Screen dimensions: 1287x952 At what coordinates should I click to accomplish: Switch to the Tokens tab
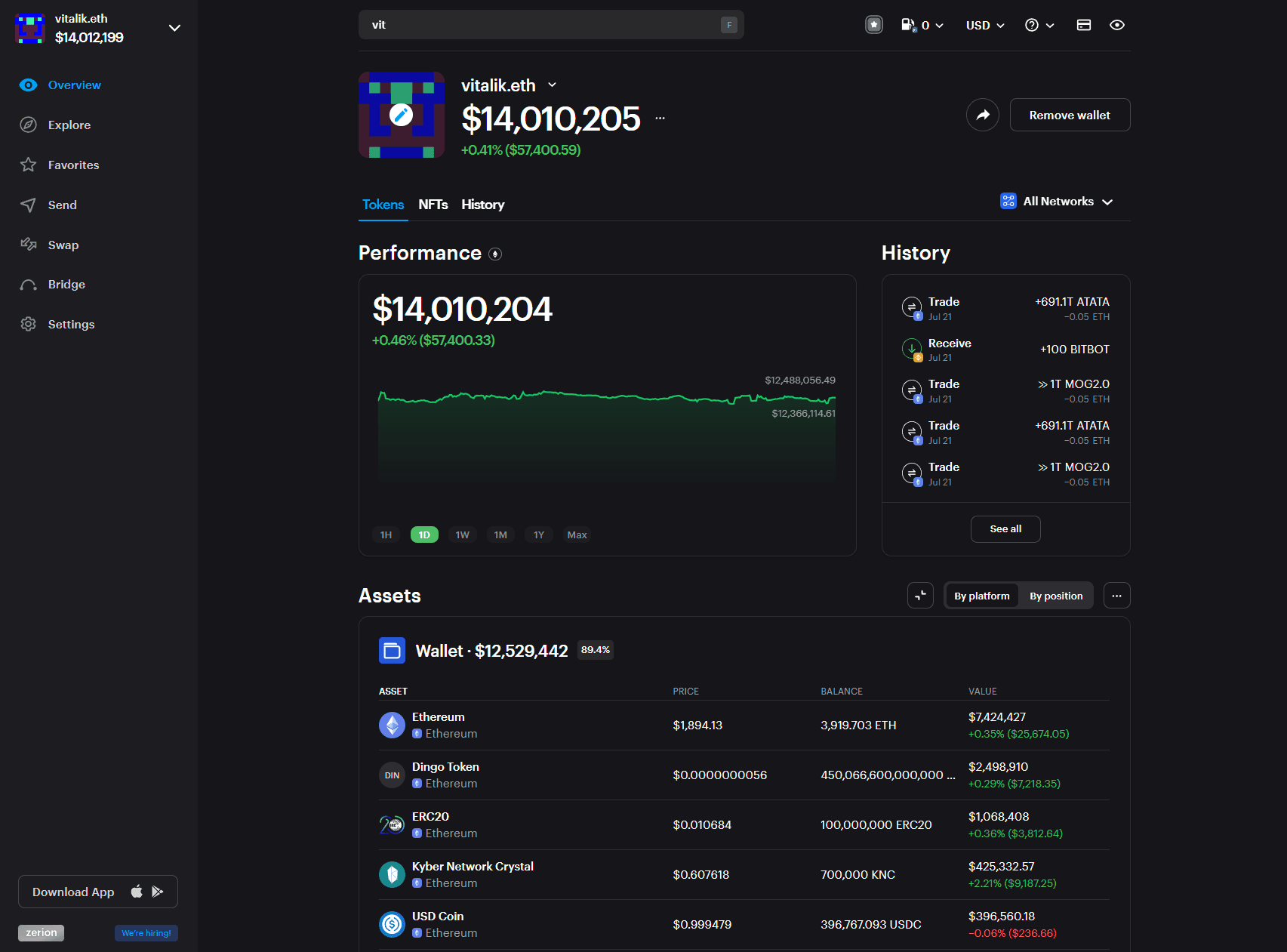click(383, 205)
